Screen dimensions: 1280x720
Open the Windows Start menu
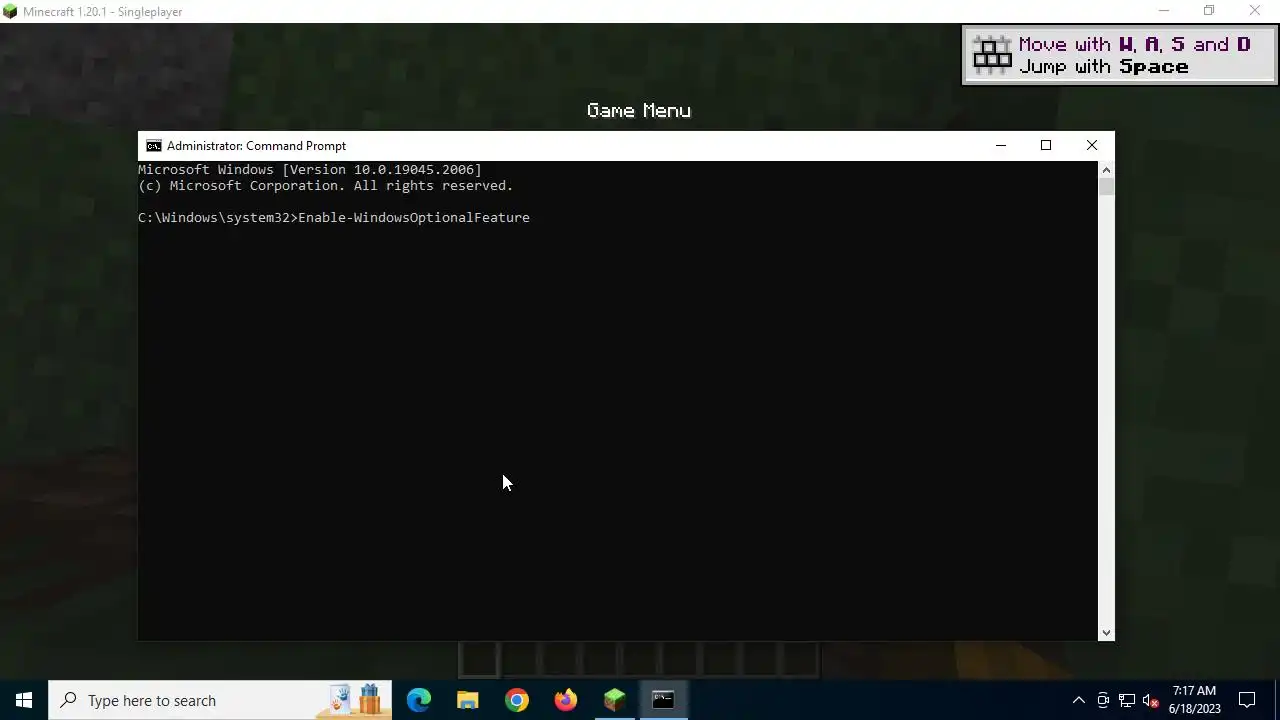24,700
